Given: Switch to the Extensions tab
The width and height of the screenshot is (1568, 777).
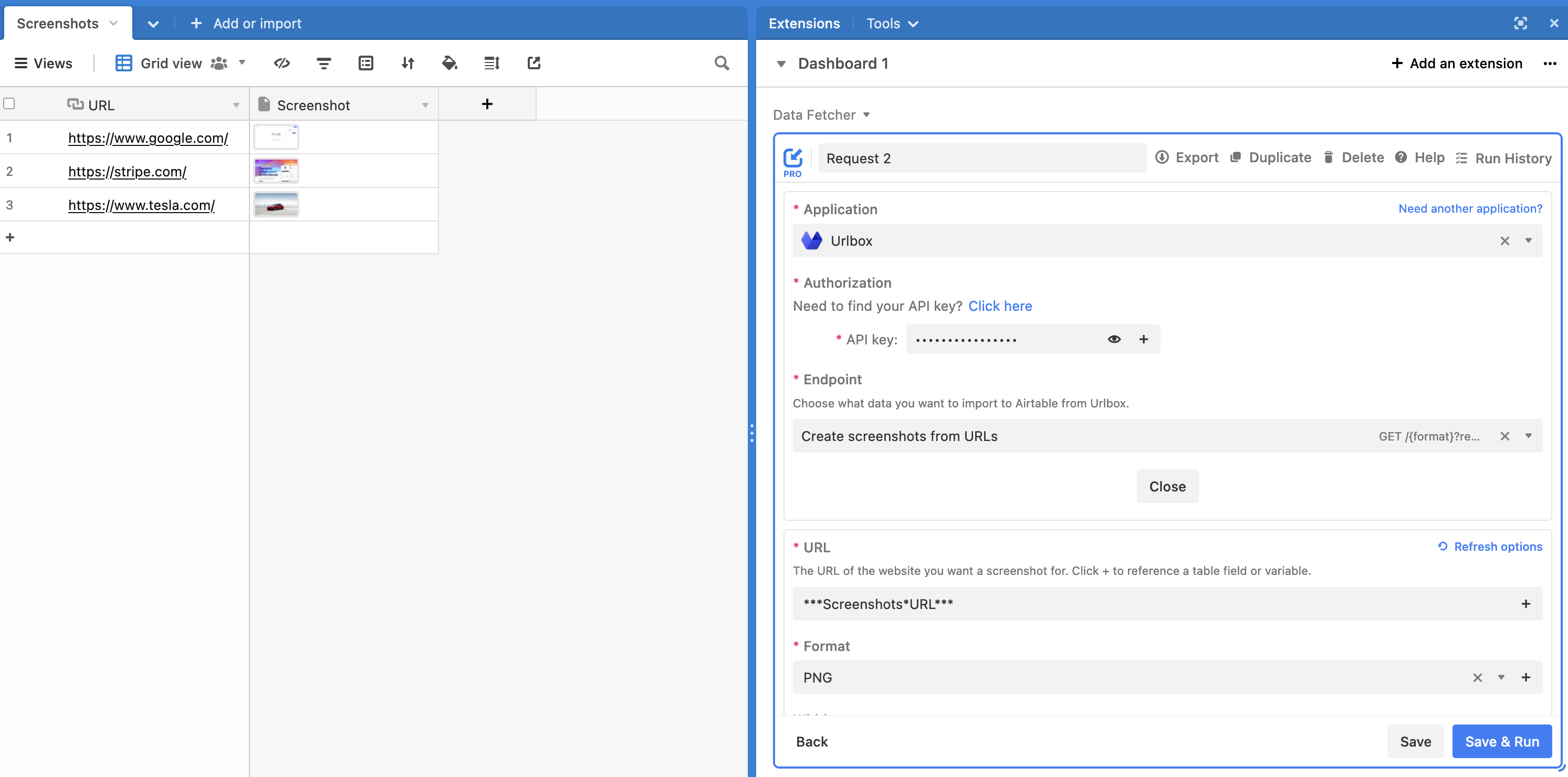Looking at the screenshot, I should [803, 23].
